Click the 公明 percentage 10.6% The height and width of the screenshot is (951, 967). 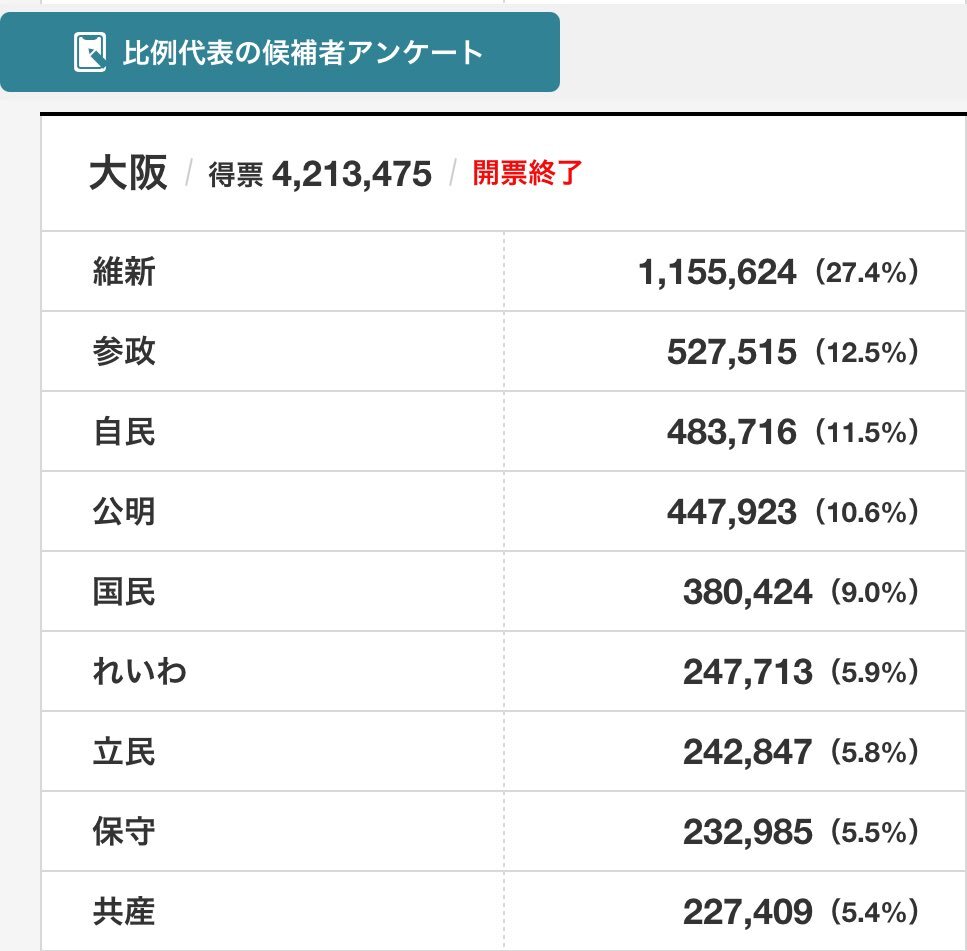tap(866, 512)
